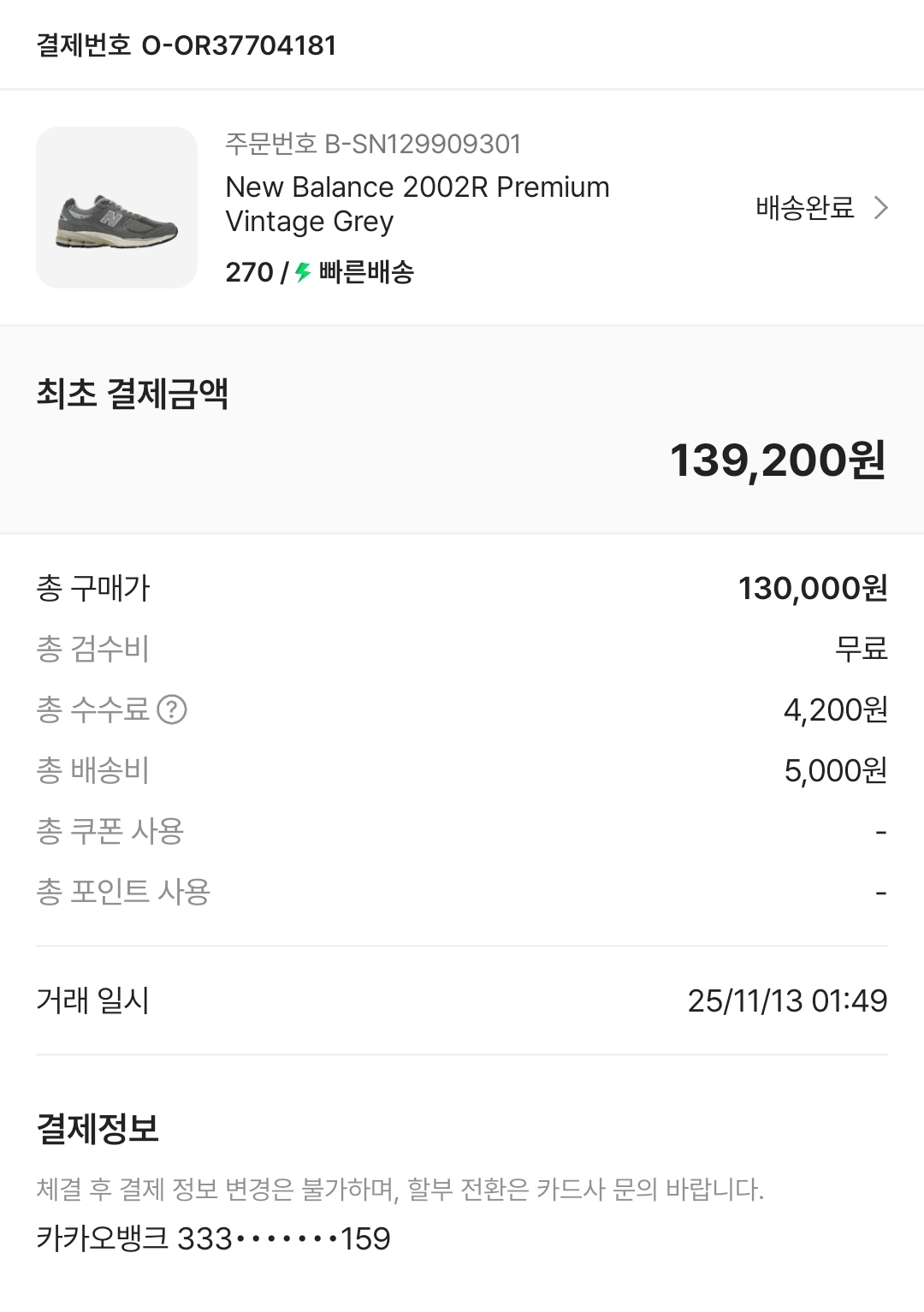Tap the fee help question mark icon
This screenshot has height=1312, width=924.
(172, 709)
